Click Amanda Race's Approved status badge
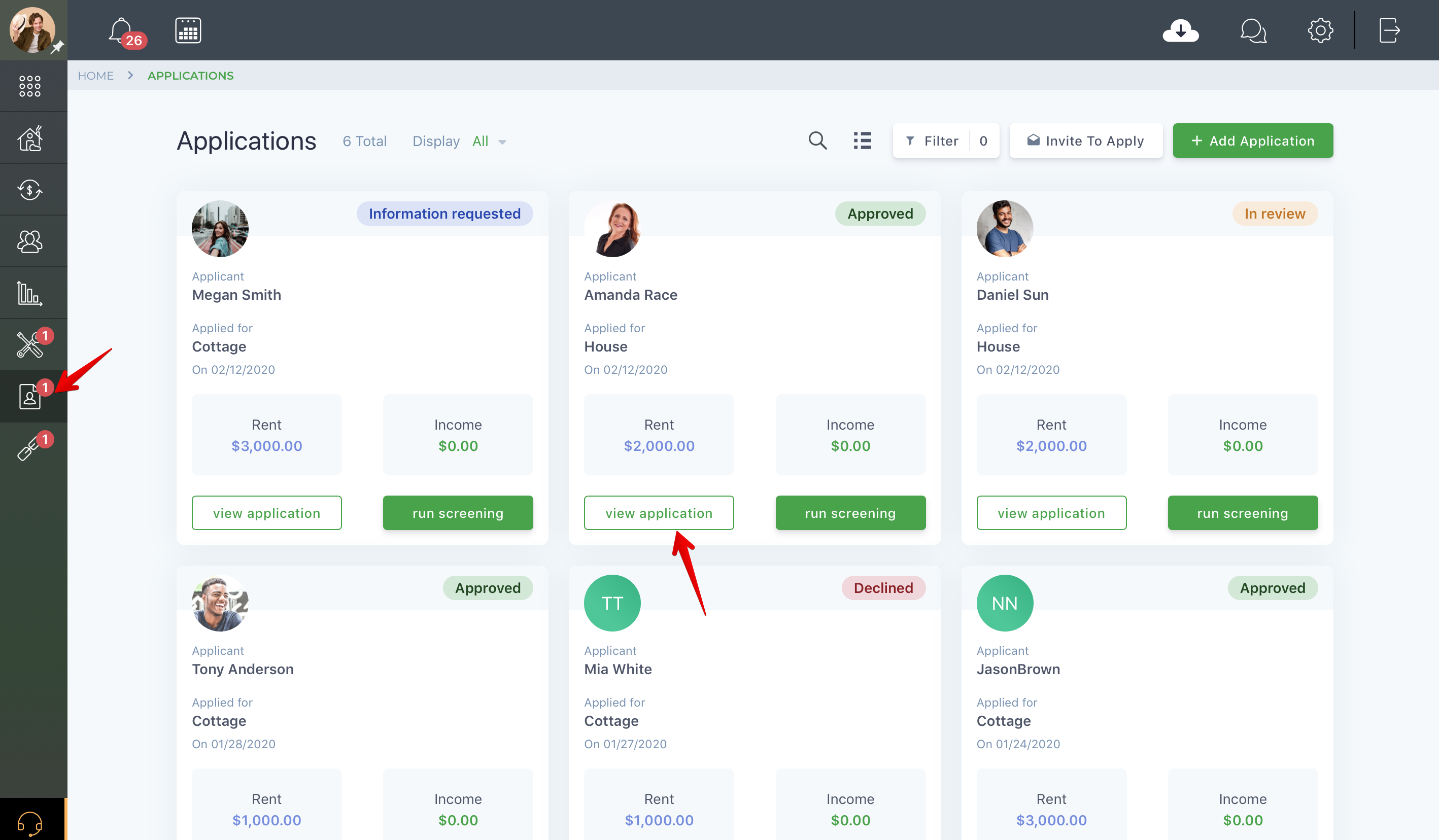This screenshot has height=840, width=1439. (880, 214)
